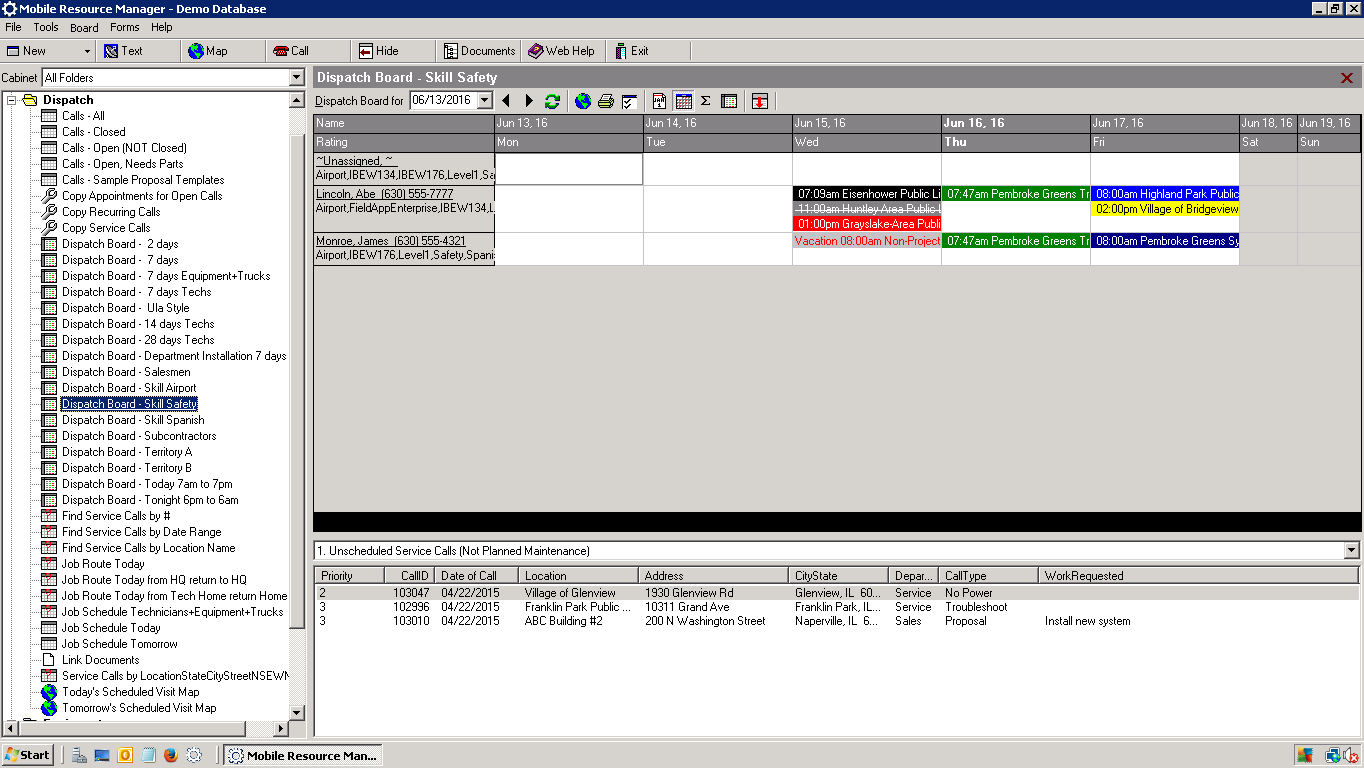
Task: Click the Hide toolbar button
Action: pyautogui.click(x=378, y=51)
